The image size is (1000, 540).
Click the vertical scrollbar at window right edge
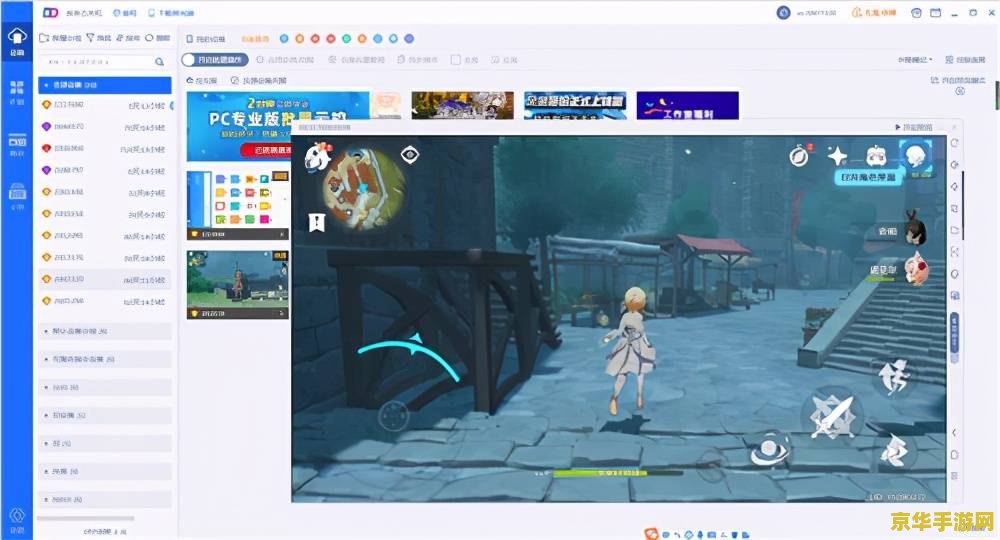[x=996, y=94]
